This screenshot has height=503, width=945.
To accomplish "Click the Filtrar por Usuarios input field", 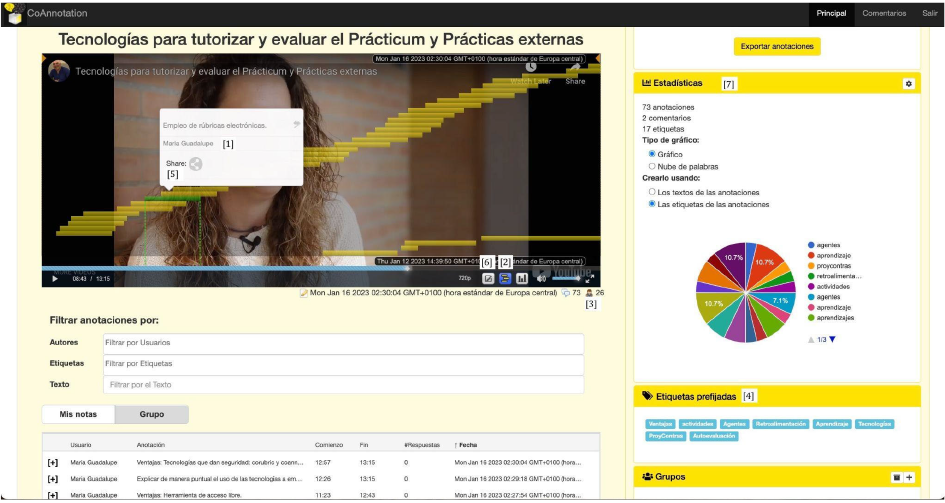I will 343,343.
